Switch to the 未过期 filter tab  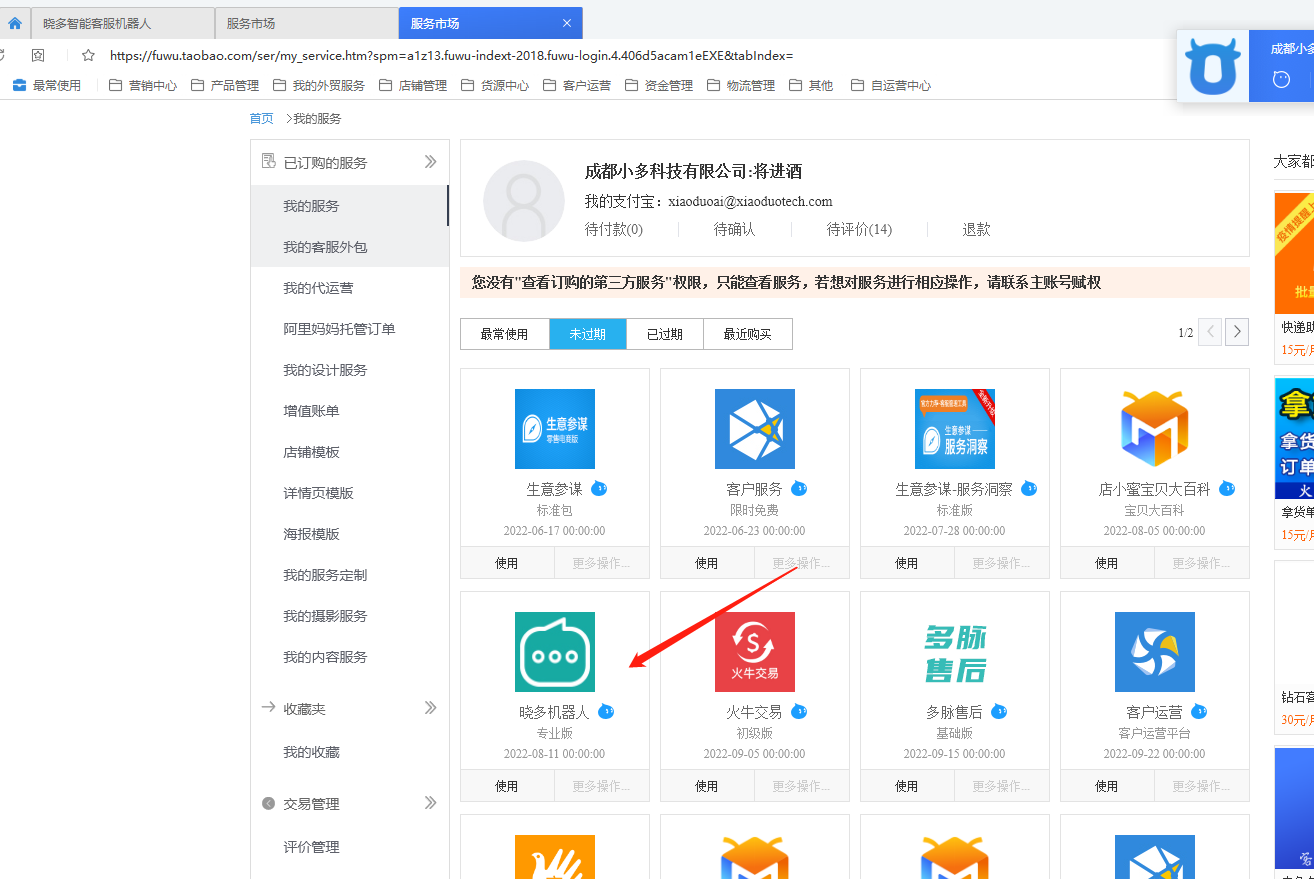pyautogui.click(x=588, y=334)
